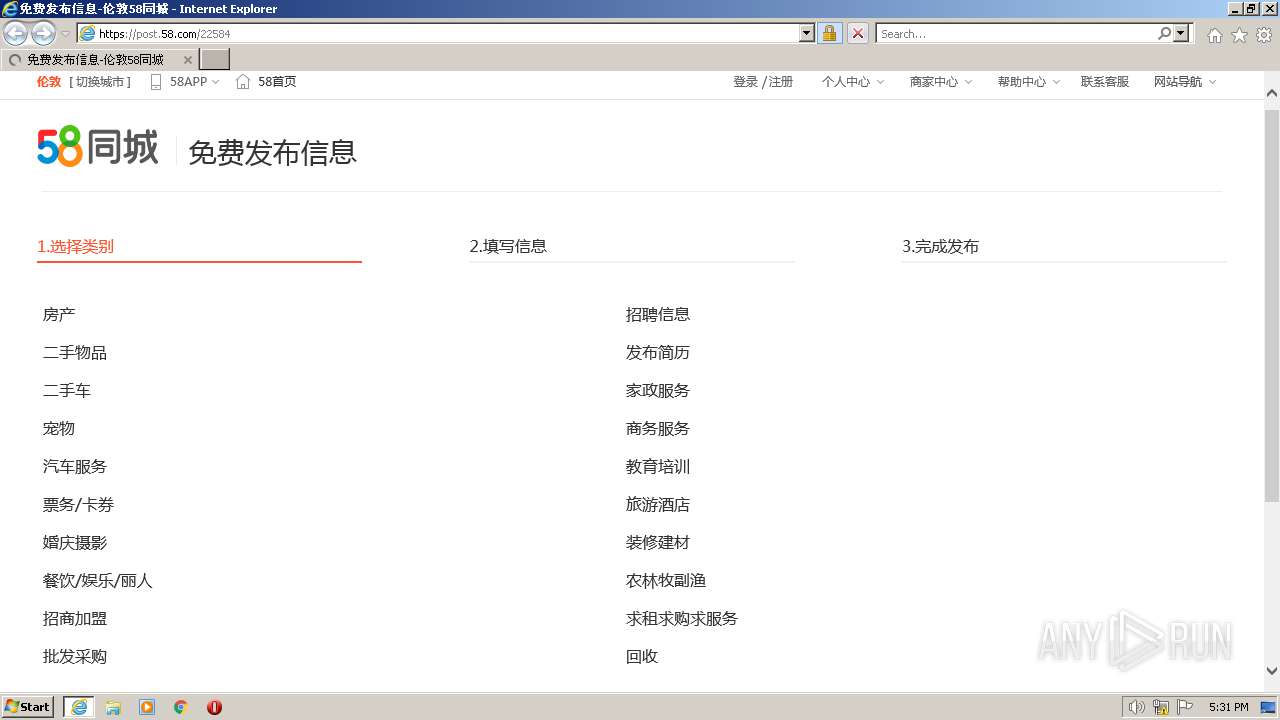1280x720 pixels.
Task: Choose the 发布简历 category
Action: click(x=658, y=353)
